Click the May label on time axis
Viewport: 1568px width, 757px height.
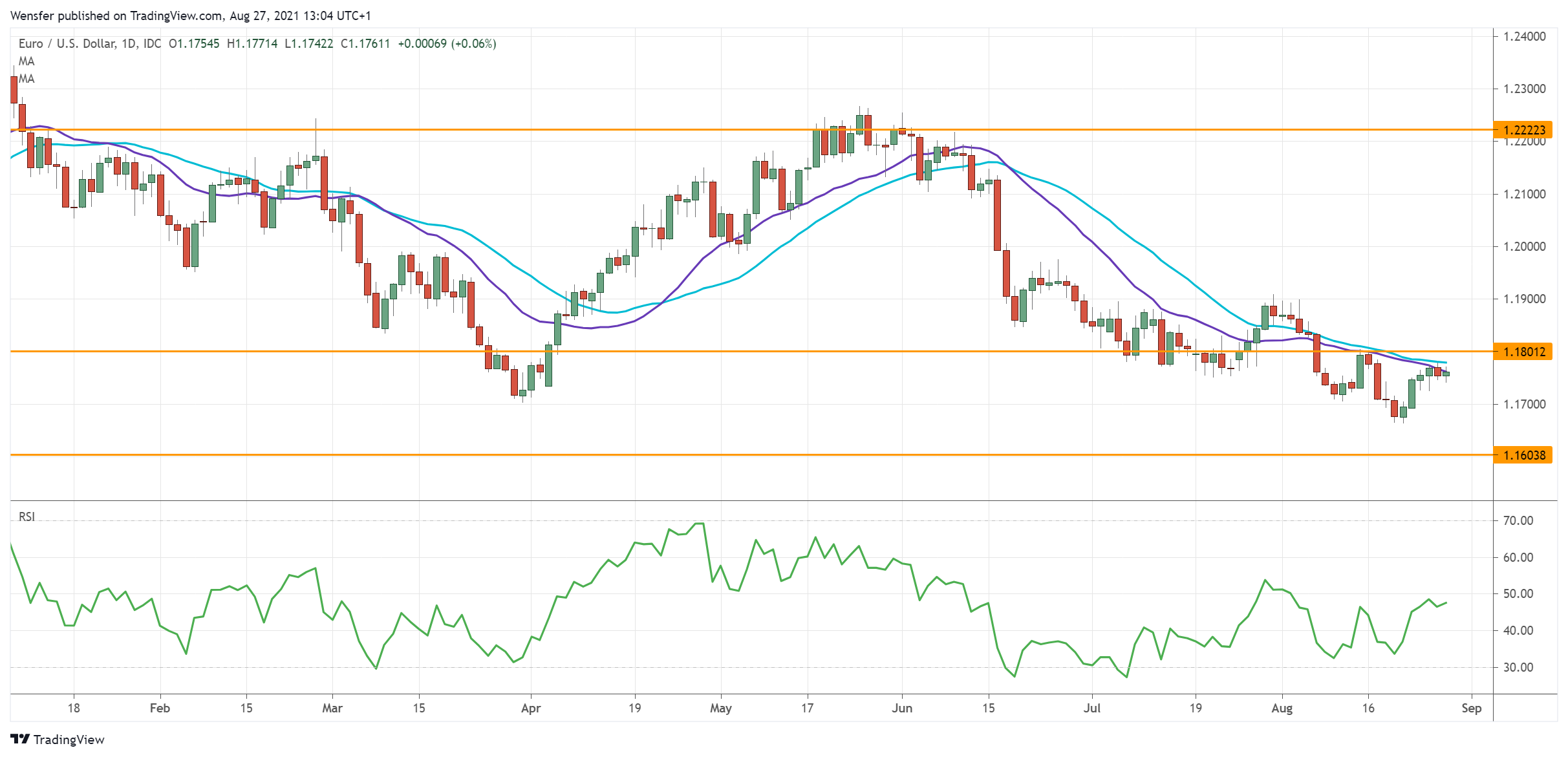coord(720,708)
